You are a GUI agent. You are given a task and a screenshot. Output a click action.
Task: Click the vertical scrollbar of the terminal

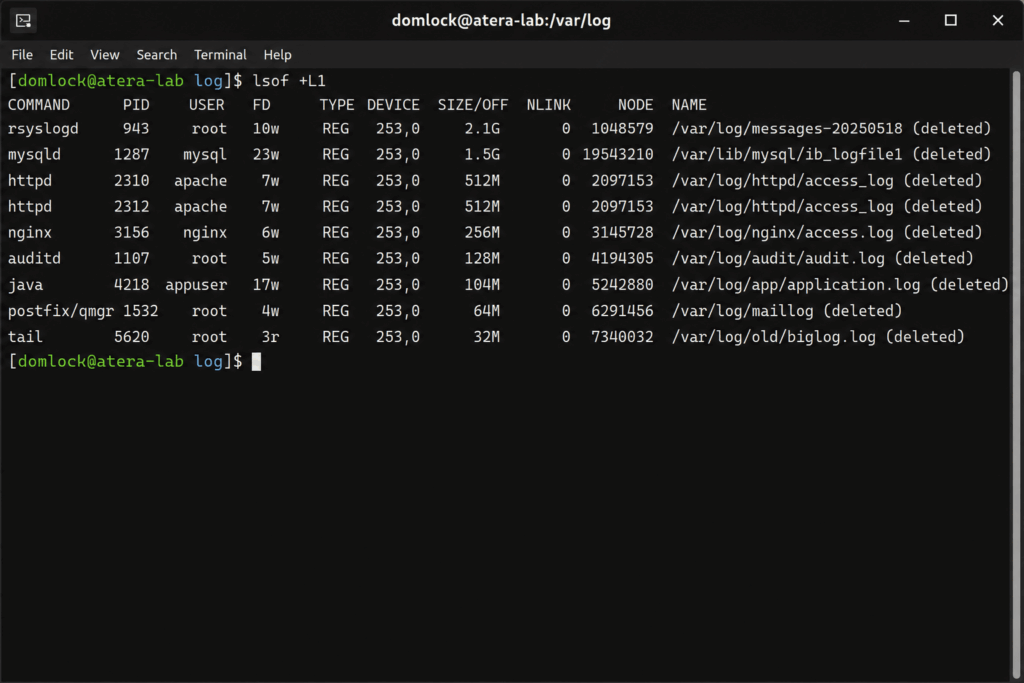click(1016, 375)
